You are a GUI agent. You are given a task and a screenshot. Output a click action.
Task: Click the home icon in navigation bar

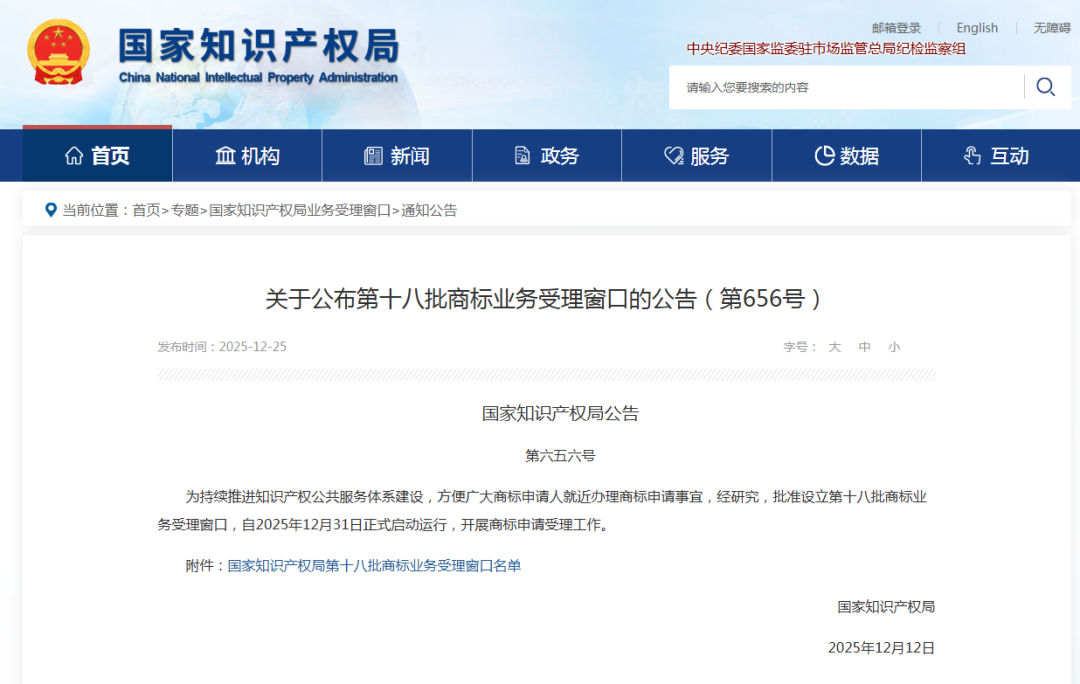[x=74, y=156]
